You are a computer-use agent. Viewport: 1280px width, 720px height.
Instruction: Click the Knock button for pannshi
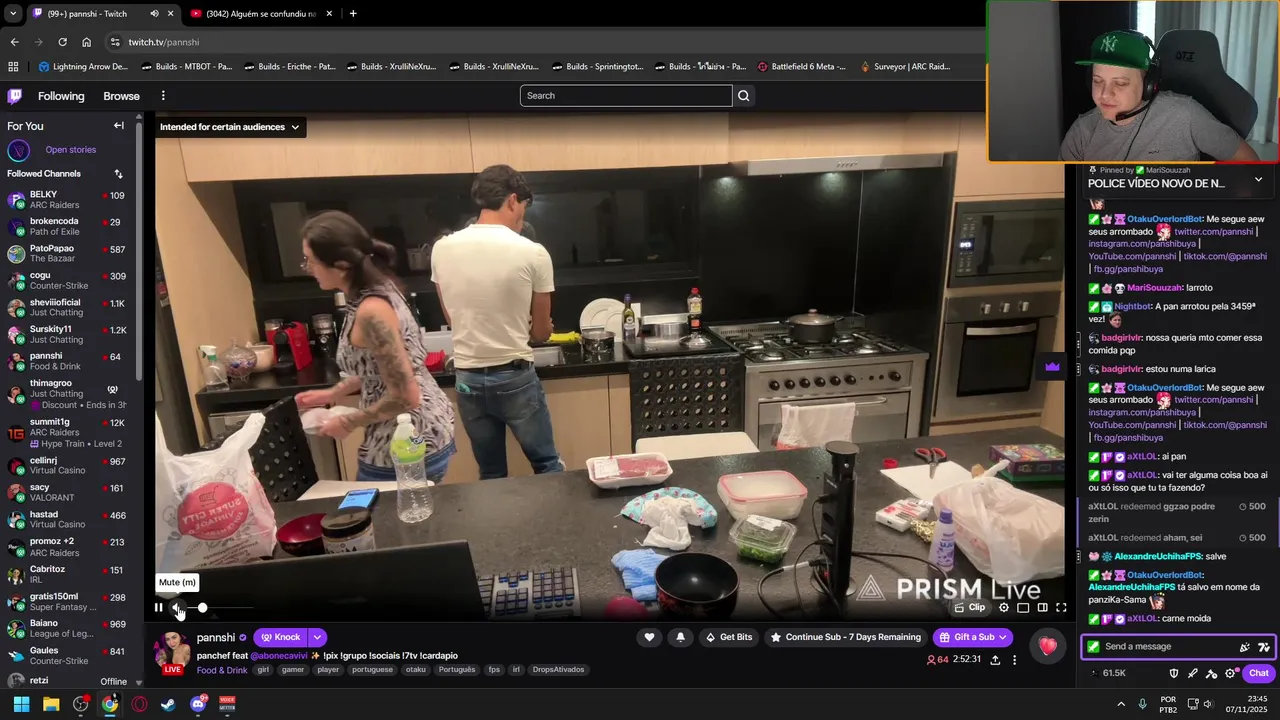click(280, 637)
